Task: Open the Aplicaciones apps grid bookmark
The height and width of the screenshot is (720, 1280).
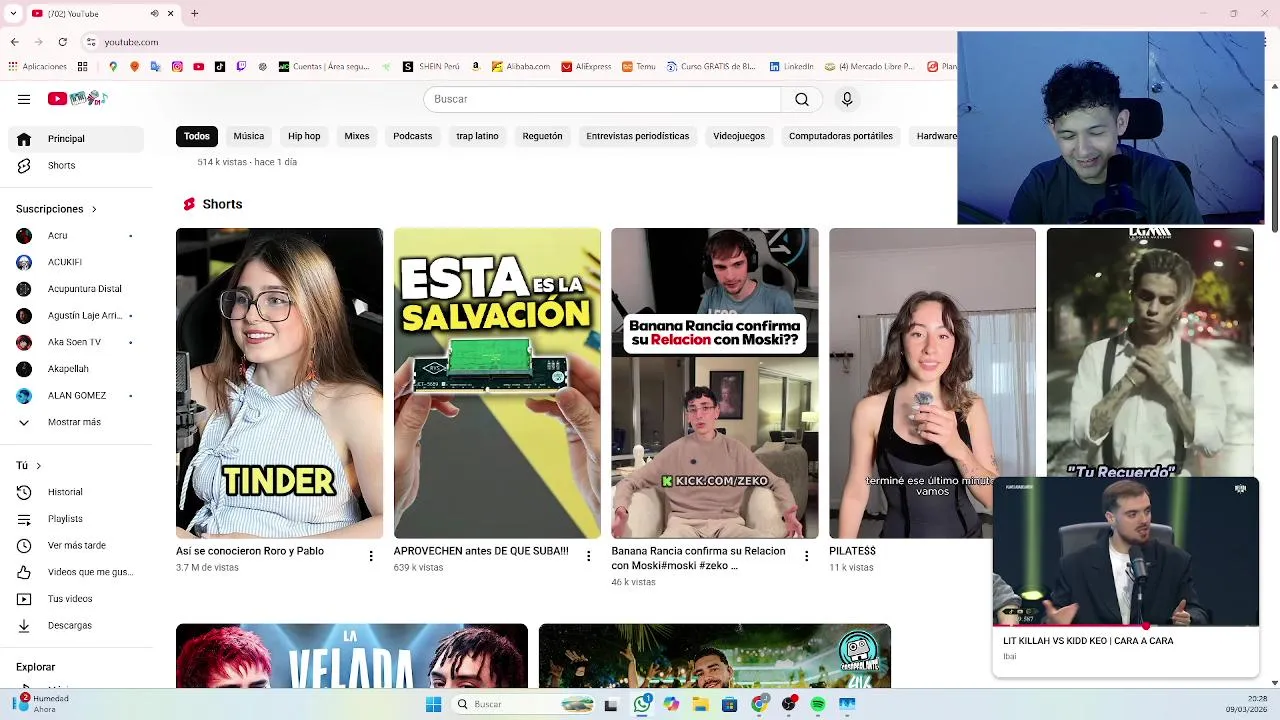Action: (37, 67)
